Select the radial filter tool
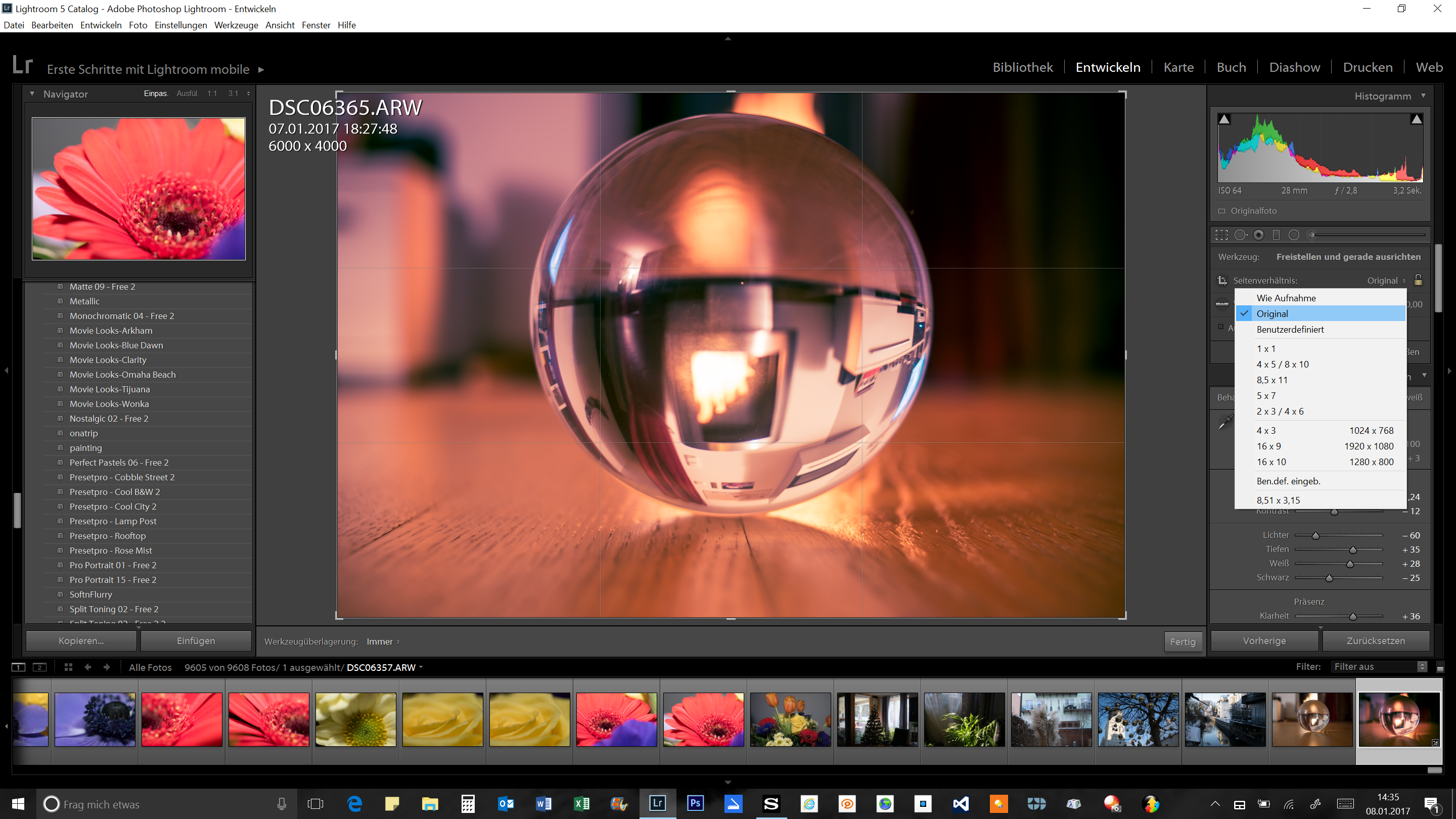This screenshot has width=1456, height=819. pos(1294,235)
